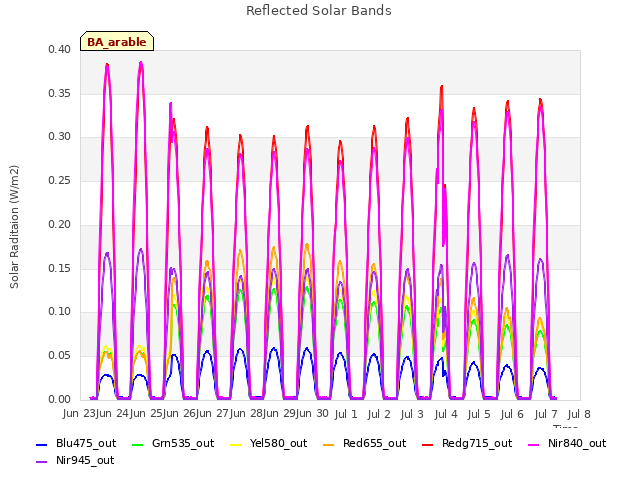Click the Reflected Solar Bands chart title

pos(319,11)
